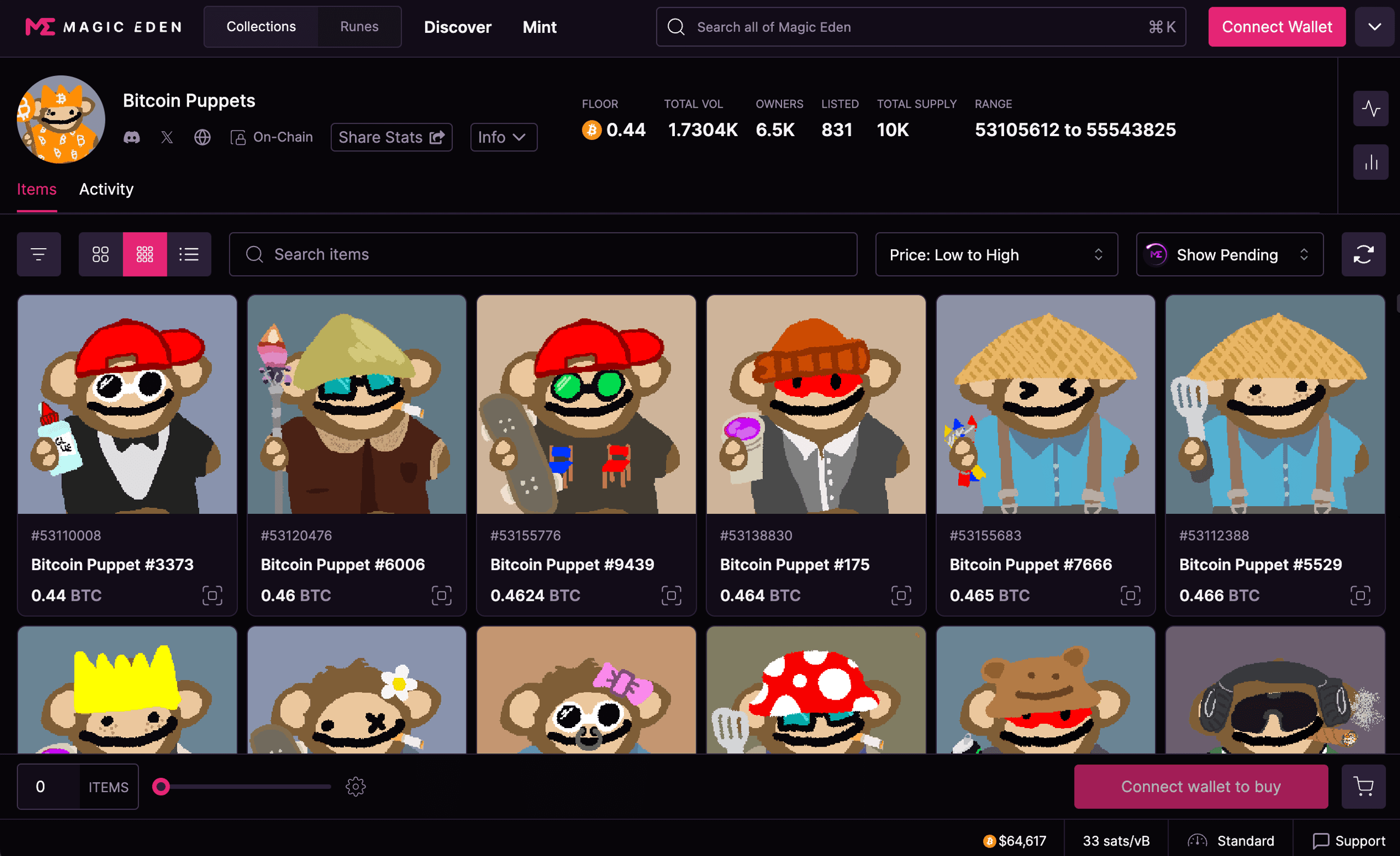Open the pink bow puppet image
The height and width of the screenshot is (856, 1400).
[586, 690]
